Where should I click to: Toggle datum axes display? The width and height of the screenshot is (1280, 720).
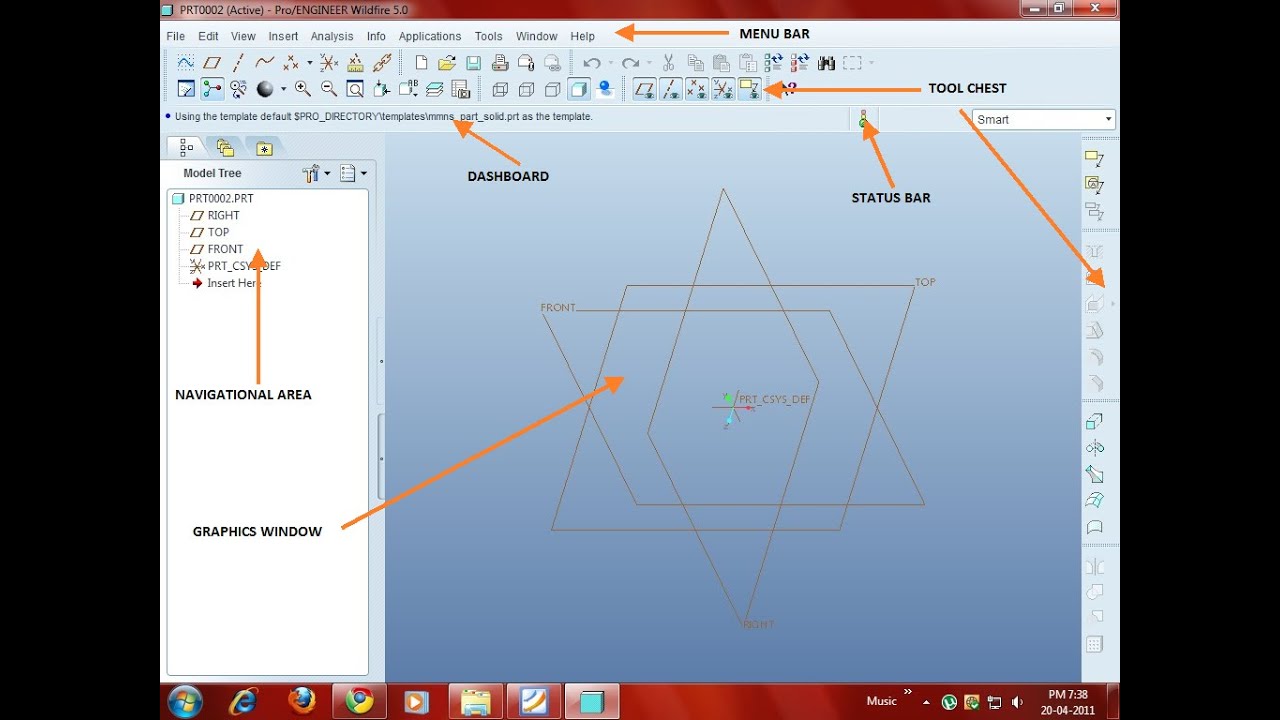671,89
